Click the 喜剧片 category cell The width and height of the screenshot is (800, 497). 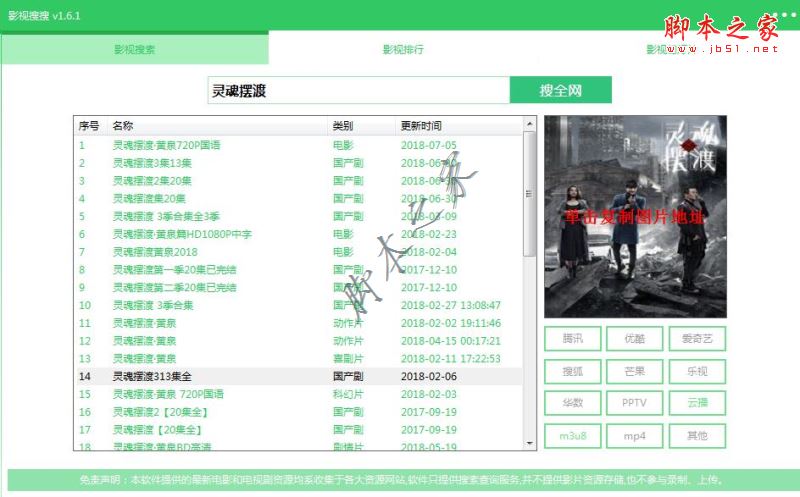(348, 359)
